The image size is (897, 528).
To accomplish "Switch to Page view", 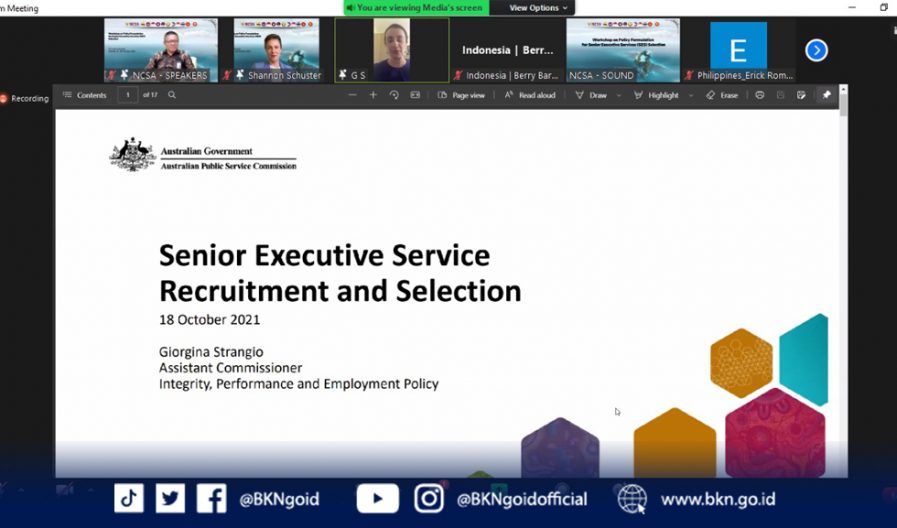I will pyautogui.click(x=461, y=95).
